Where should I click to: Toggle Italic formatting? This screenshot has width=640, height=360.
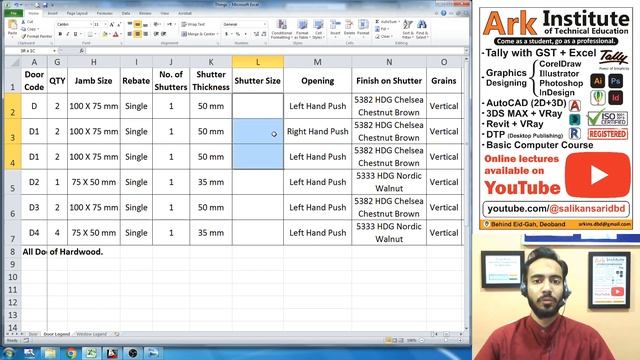pos(68,34)
